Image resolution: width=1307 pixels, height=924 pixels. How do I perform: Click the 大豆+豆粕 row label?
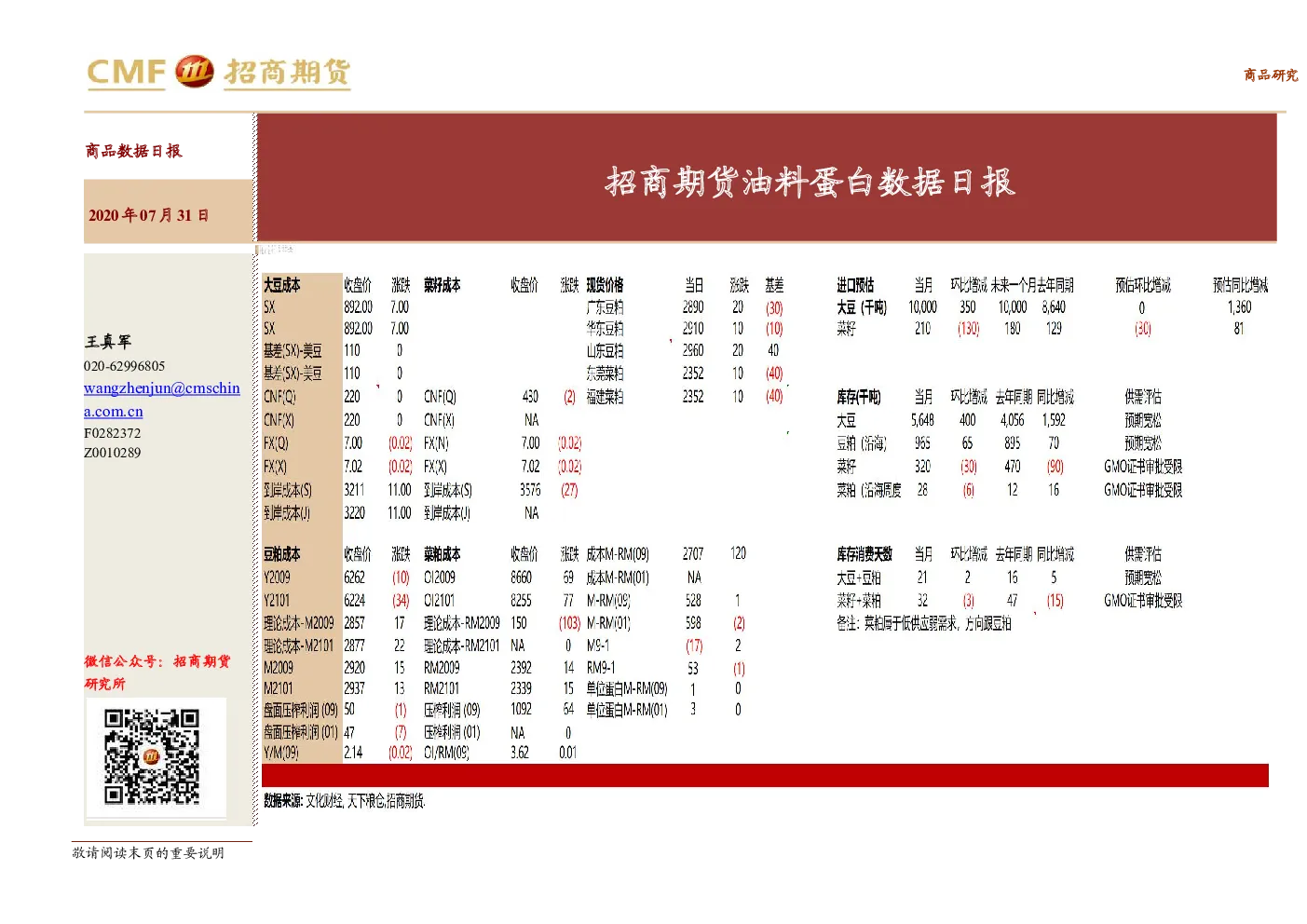(859, 577)
